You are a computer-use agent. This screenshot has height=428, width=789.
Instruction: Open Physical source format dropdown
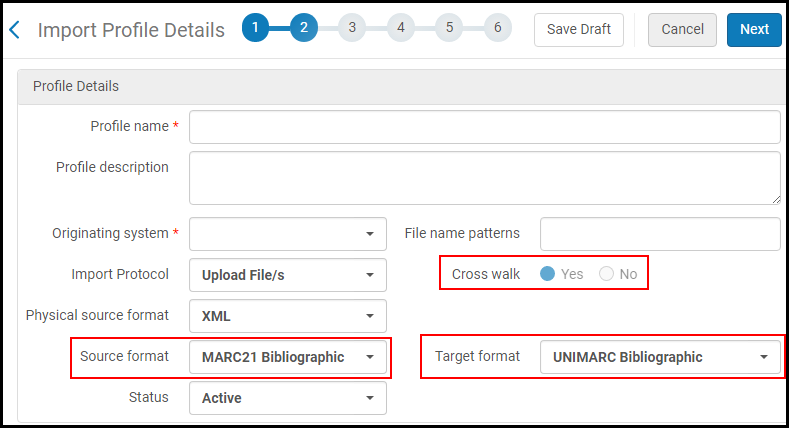(x=288, y=316)
